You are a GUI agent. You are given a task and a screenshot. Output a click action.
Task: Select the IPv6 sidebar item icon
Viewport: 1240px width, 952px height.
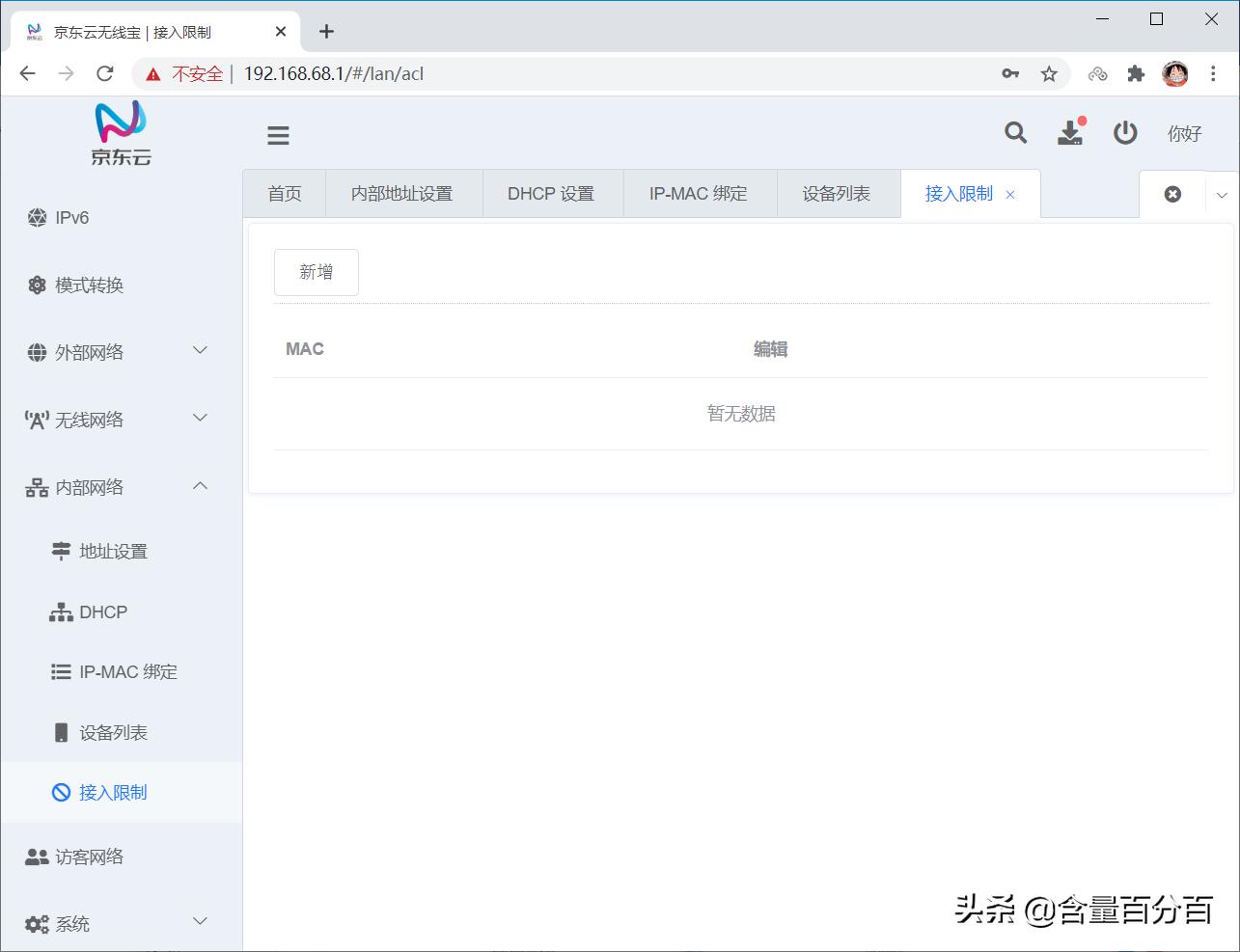click(x=37, y=217)
